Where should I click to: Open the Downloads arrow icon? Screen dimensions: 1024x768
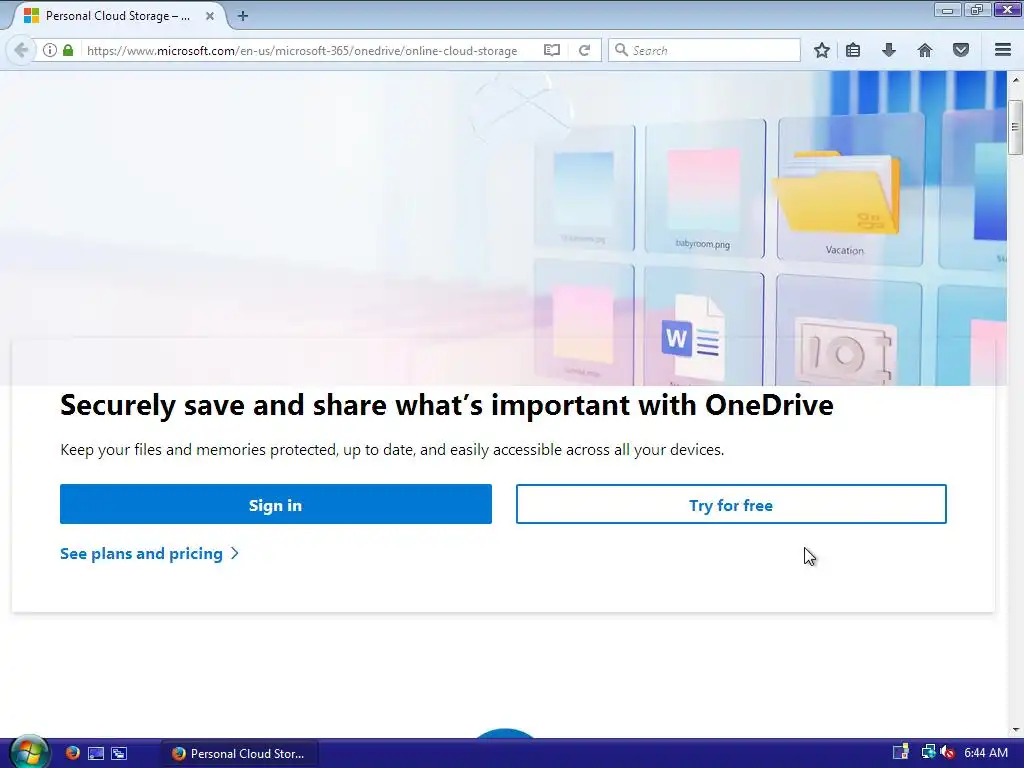coord(889,50)
